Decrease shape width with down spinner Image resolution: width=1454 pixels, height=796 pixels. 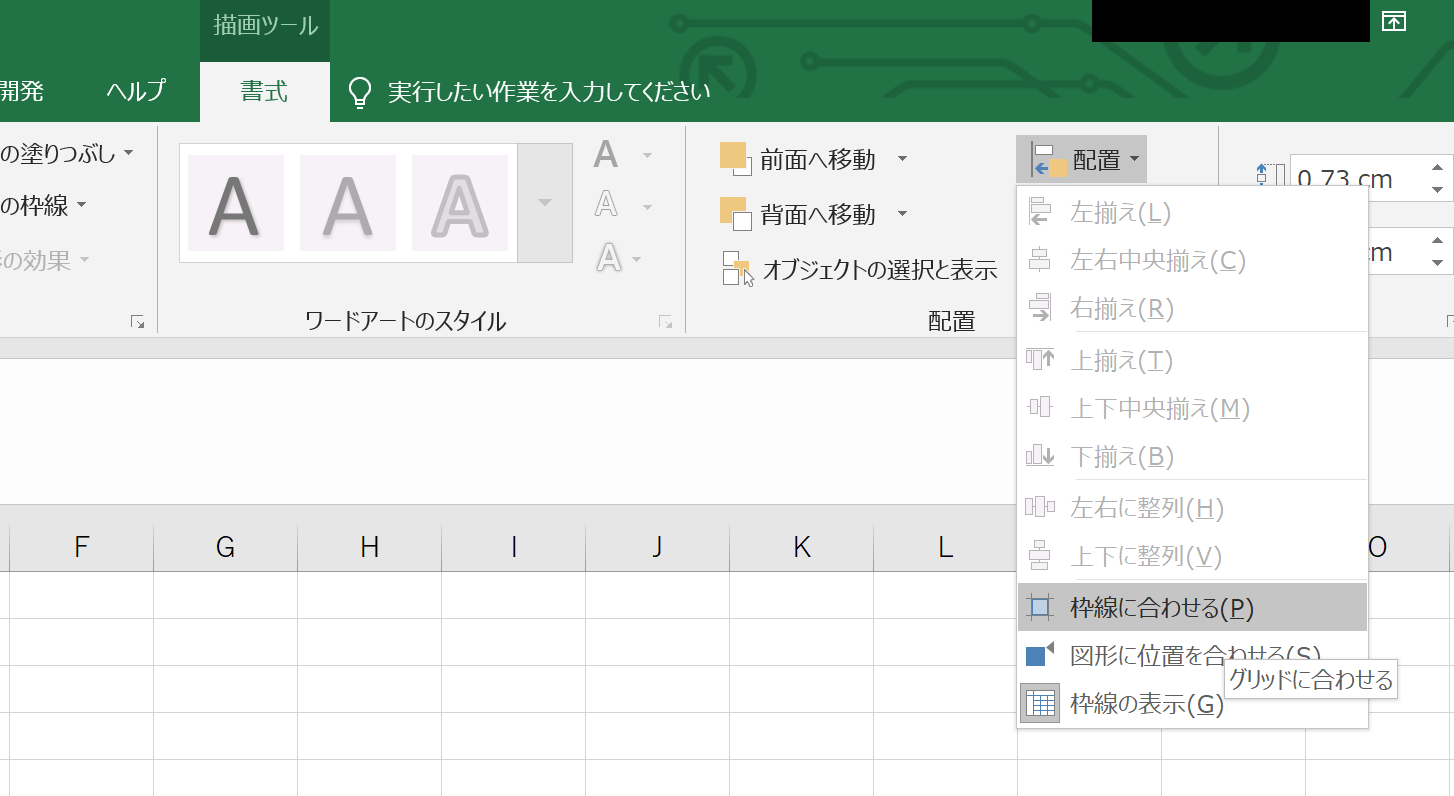[x=1438, y=263]
